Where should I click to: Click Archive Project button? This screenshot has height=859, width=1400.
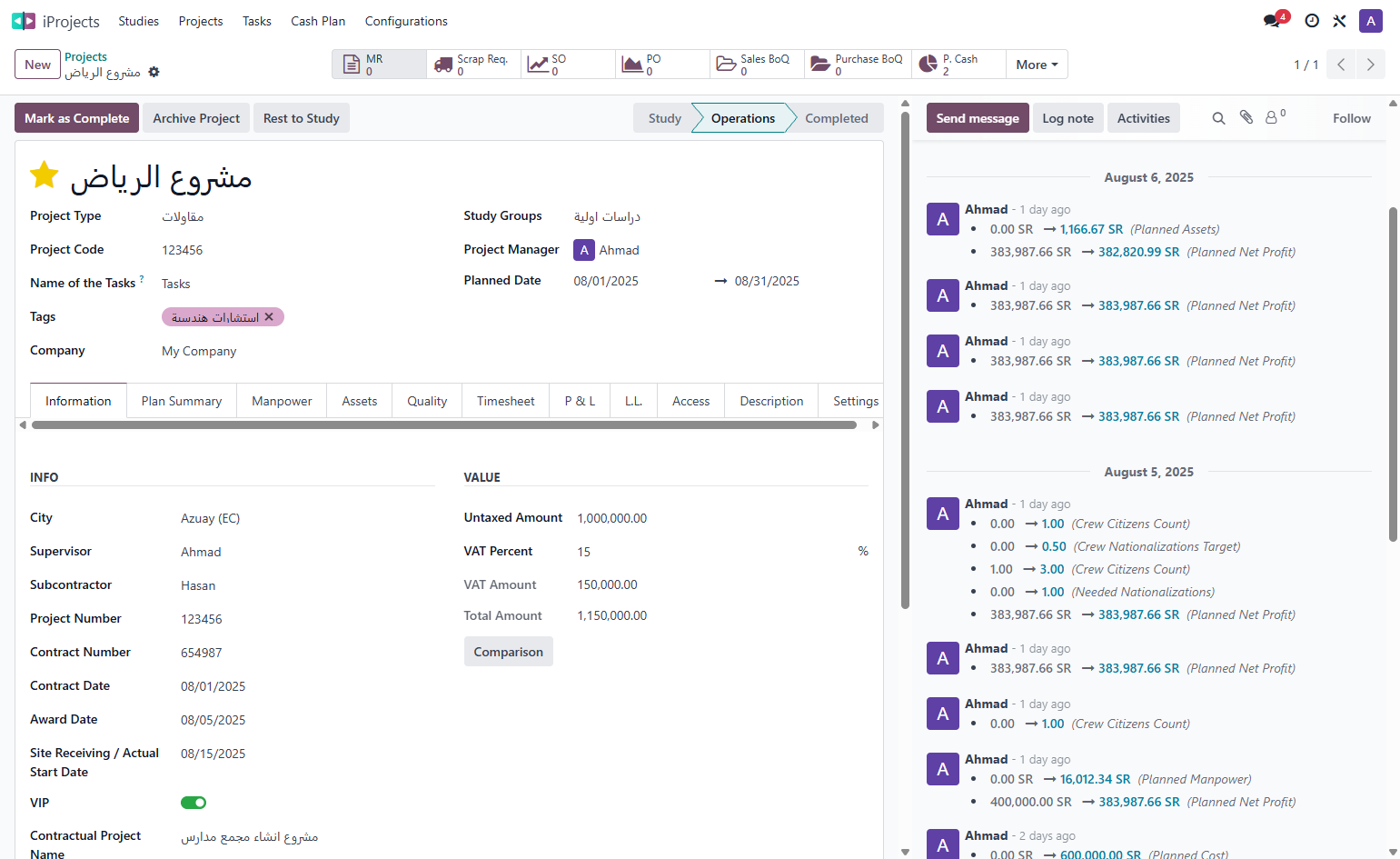[x=196, y=118]
